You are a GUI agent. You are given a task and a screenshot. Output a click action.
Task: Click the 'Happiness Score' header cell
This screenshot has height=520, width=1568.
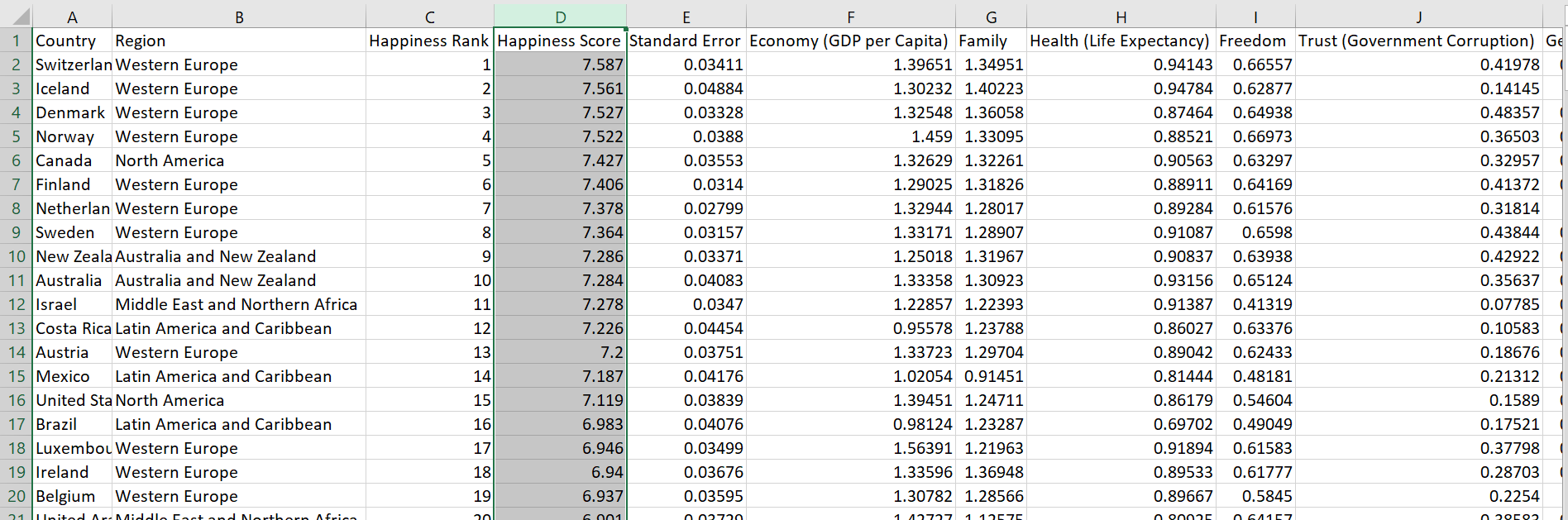pos(560,41)
